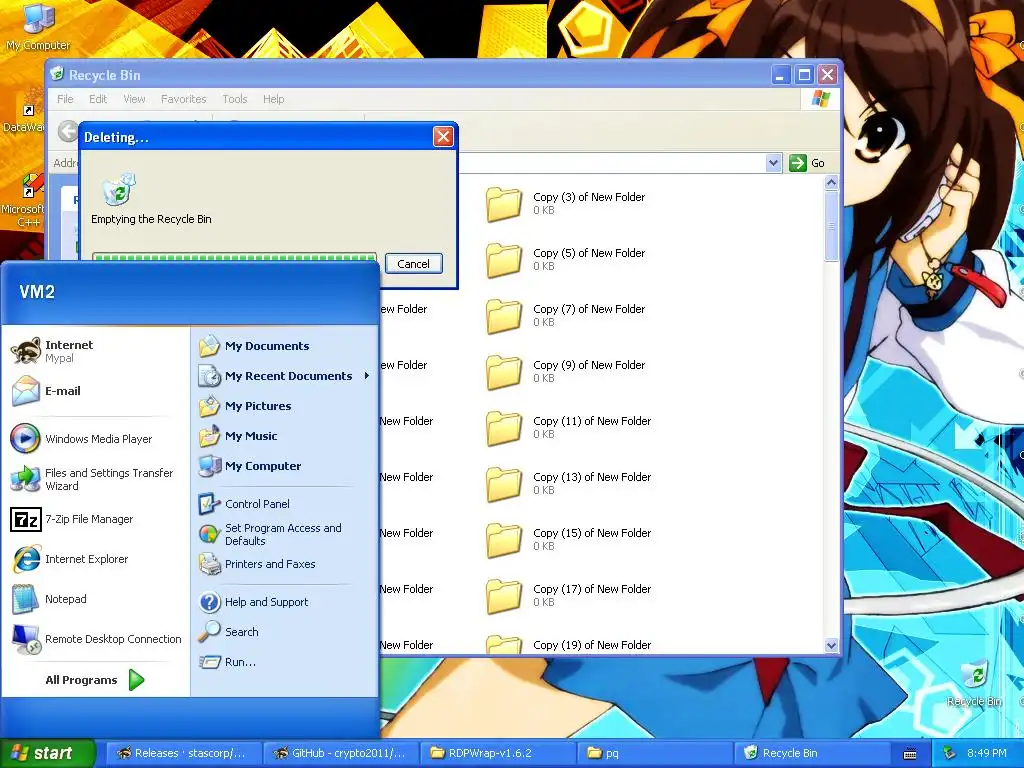Click Recycle Bin taskbar button
Viewport: 1024px width, 768px height.
click(x=812, y=753)
